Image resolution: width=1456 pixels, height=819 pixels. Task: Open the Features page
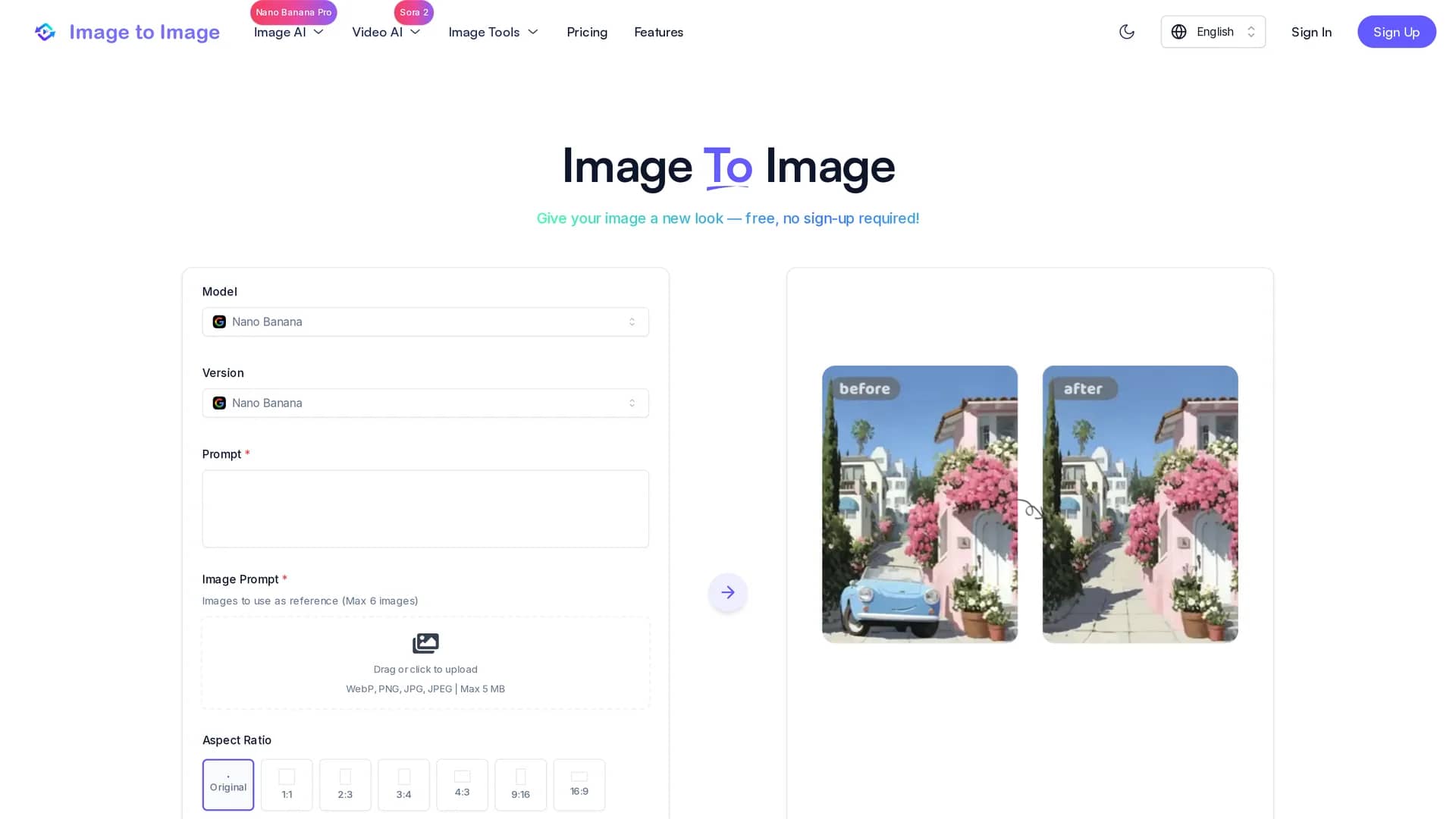(658, 32)
